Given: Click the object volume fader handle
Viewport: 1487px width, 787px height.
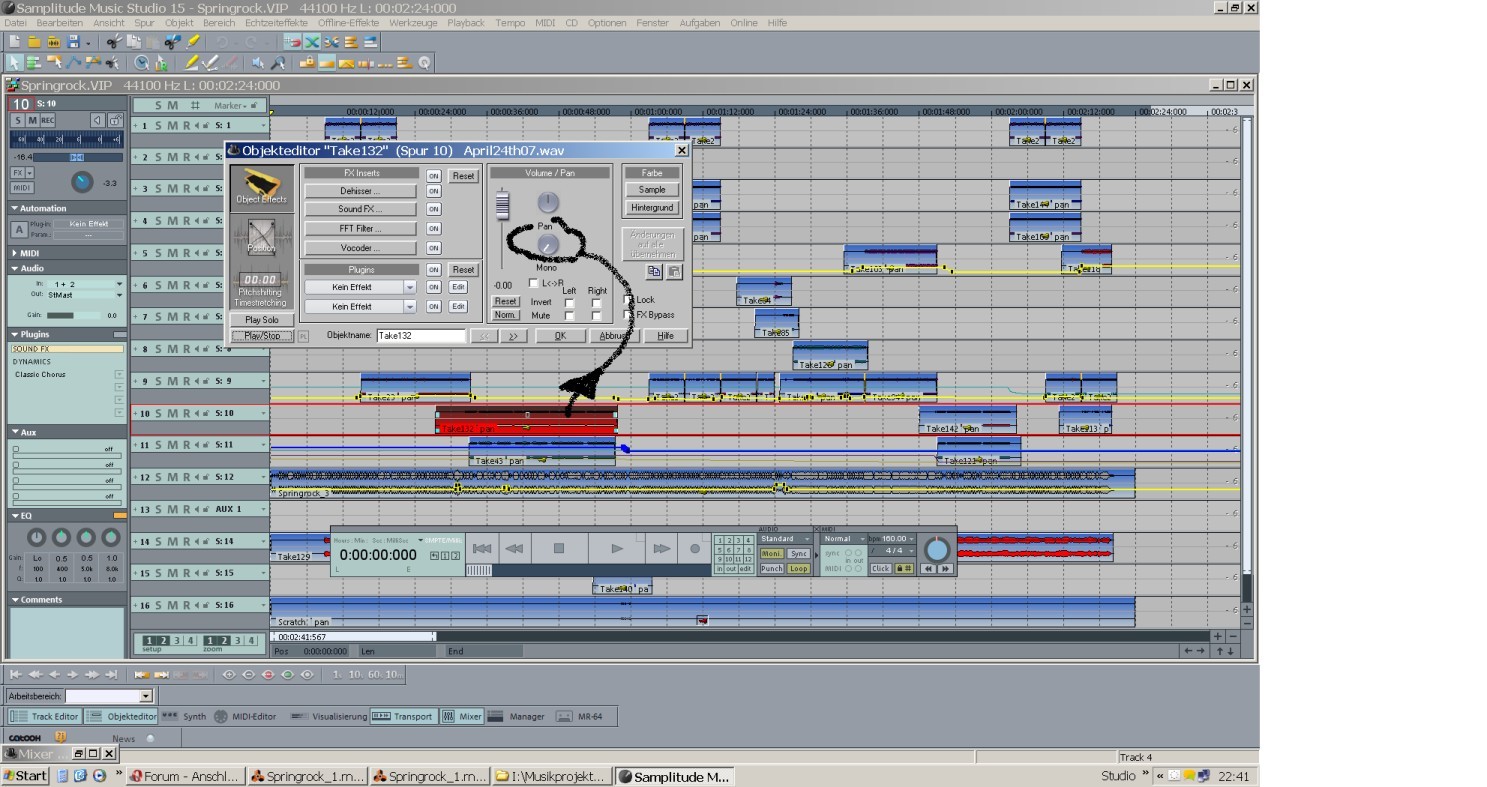Looking at the screenshot, I should tap(503, 206).
